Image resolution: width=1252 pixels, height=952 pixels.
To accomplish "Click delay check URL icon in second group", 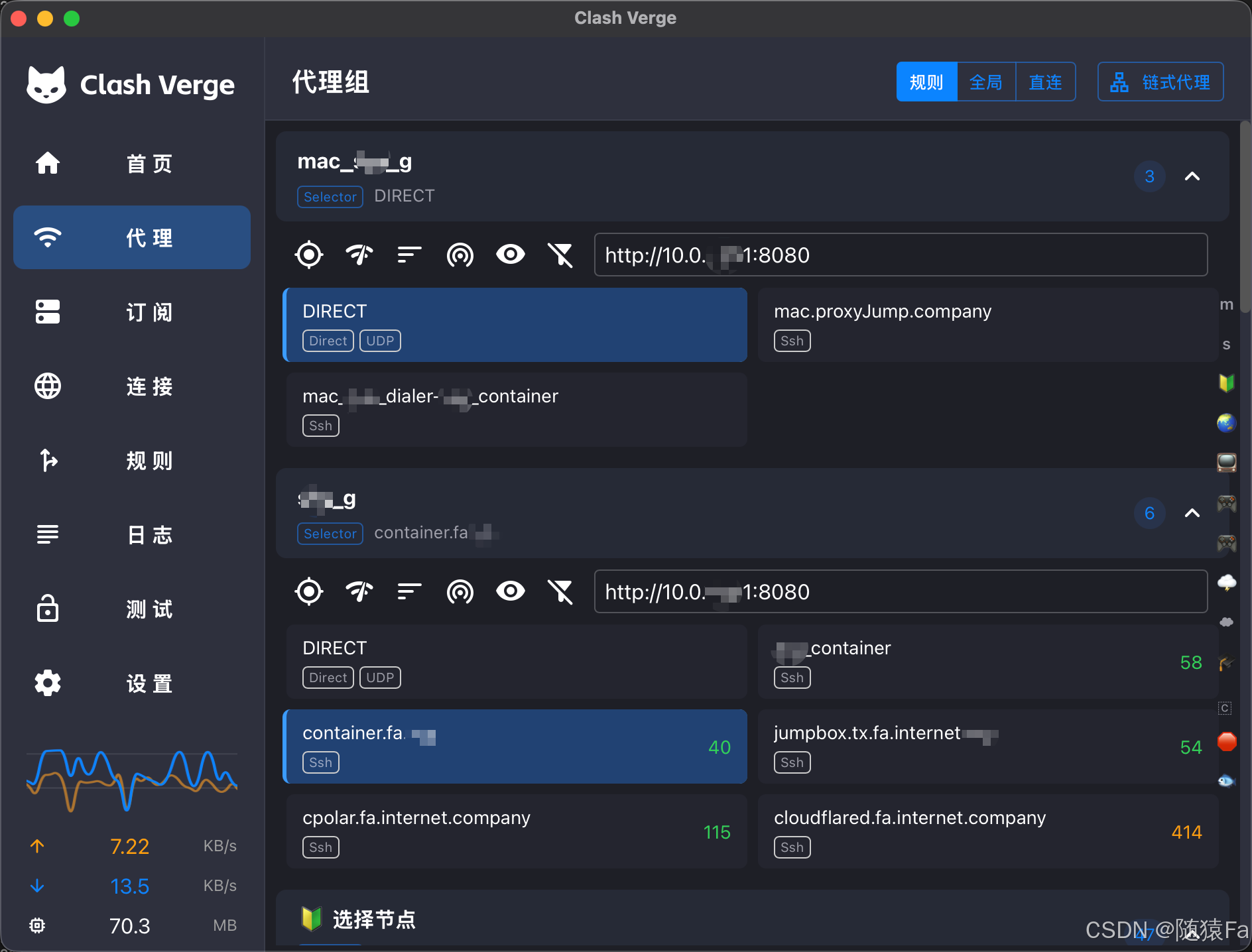I will click(460, 591).
